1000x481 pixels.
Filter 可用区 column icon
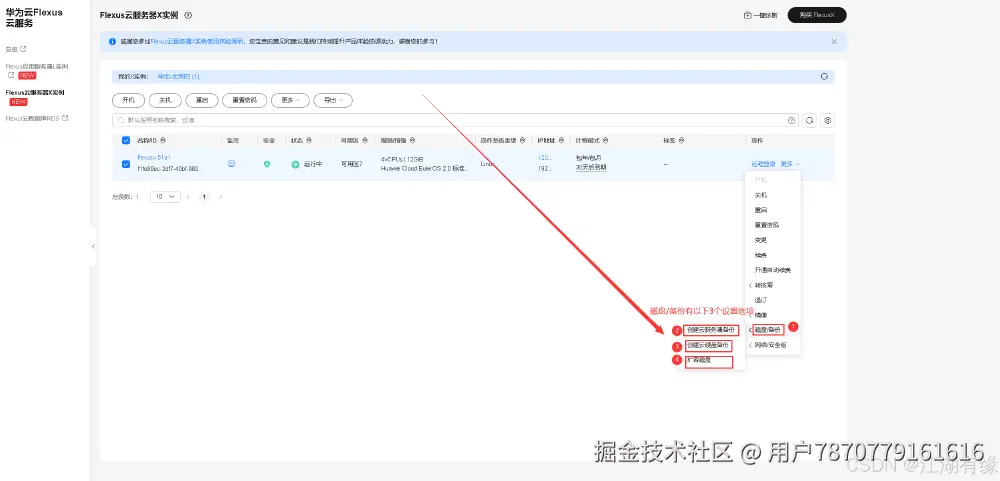point(365,140)
